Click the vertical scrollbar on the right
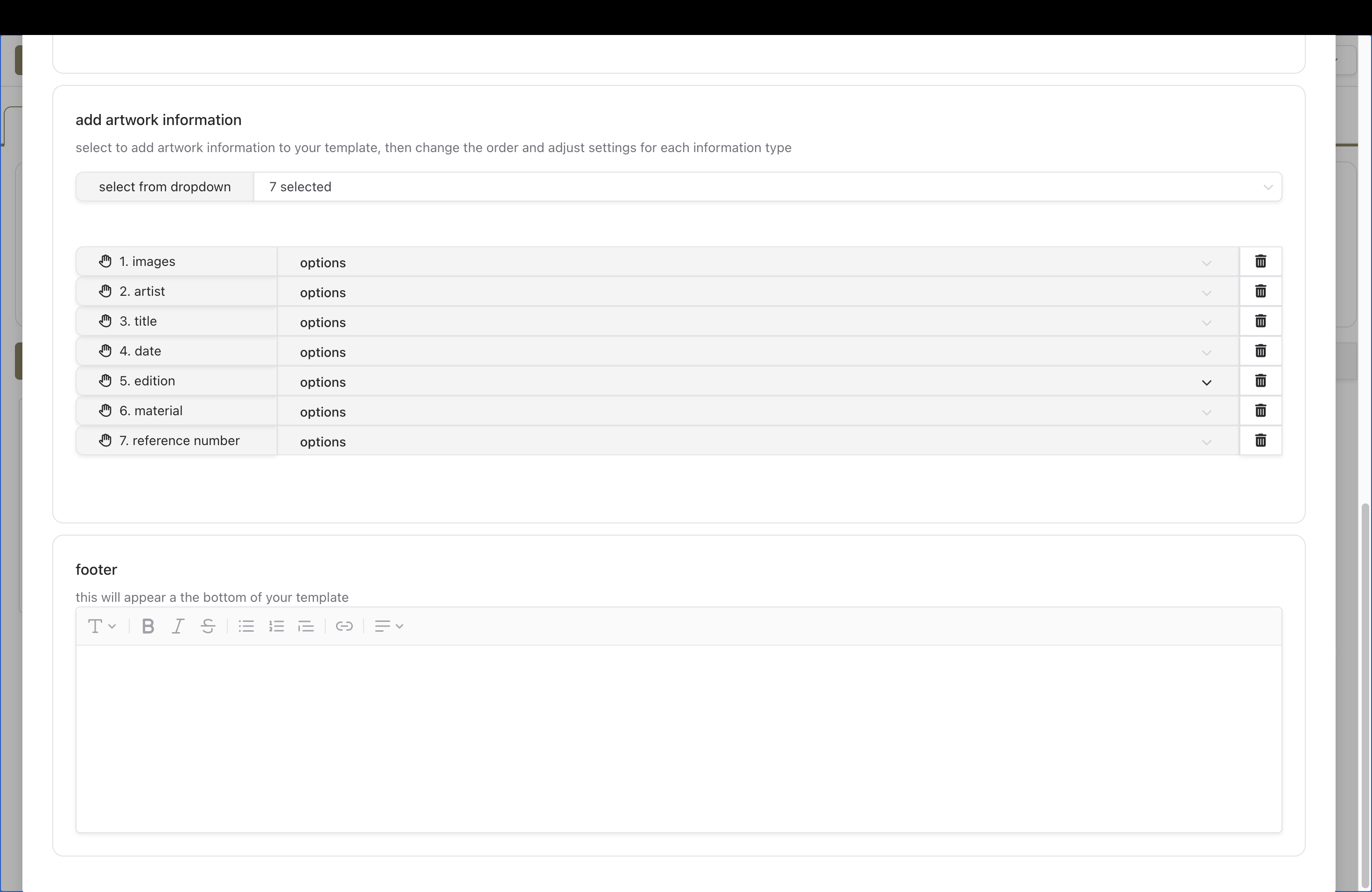Screen dimensions: 1372x892 1365,691
